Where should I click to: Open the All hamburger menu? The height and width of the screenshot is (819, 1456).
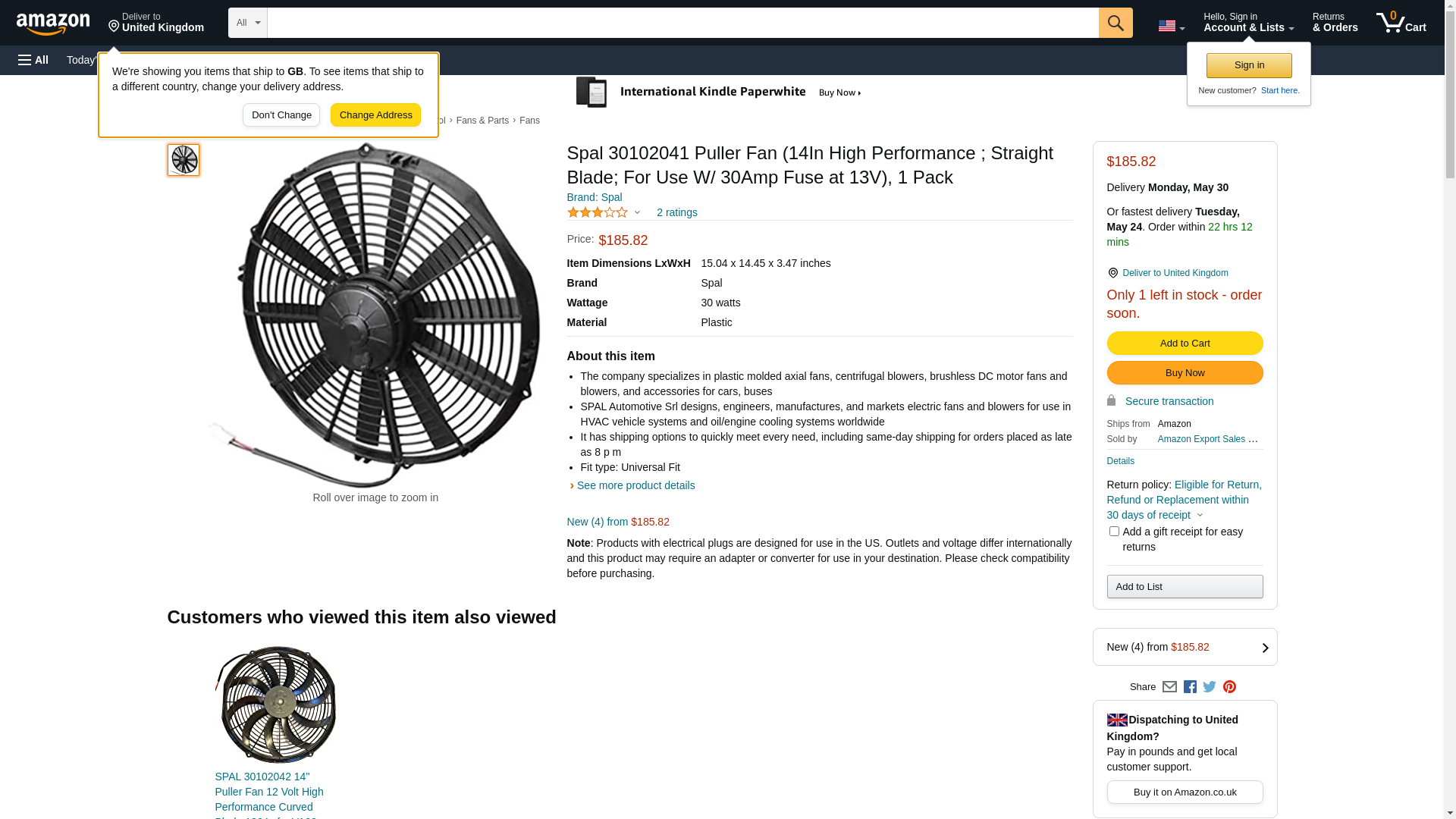click(x=33, y=60)
